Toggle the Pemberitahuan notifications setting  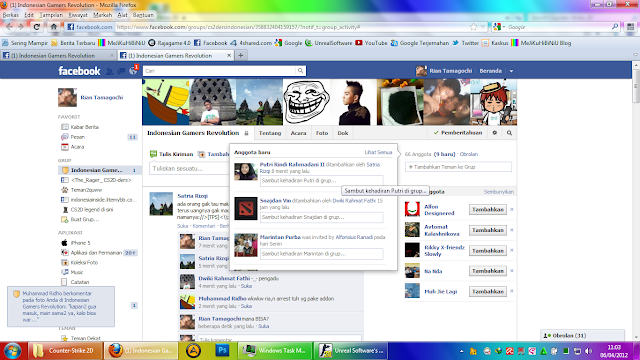458,133
